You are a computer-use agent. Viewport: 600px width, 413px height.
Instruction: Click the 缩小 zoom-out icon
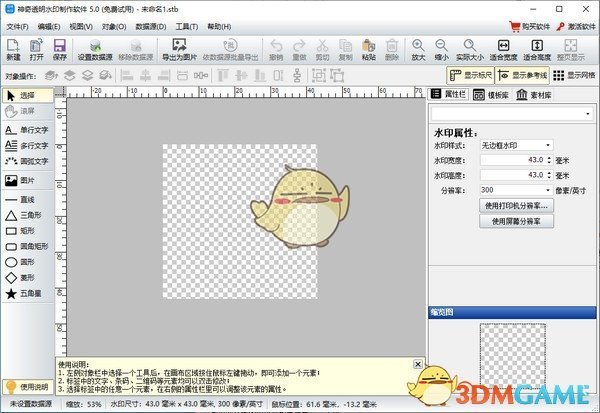tap(441, 50)
